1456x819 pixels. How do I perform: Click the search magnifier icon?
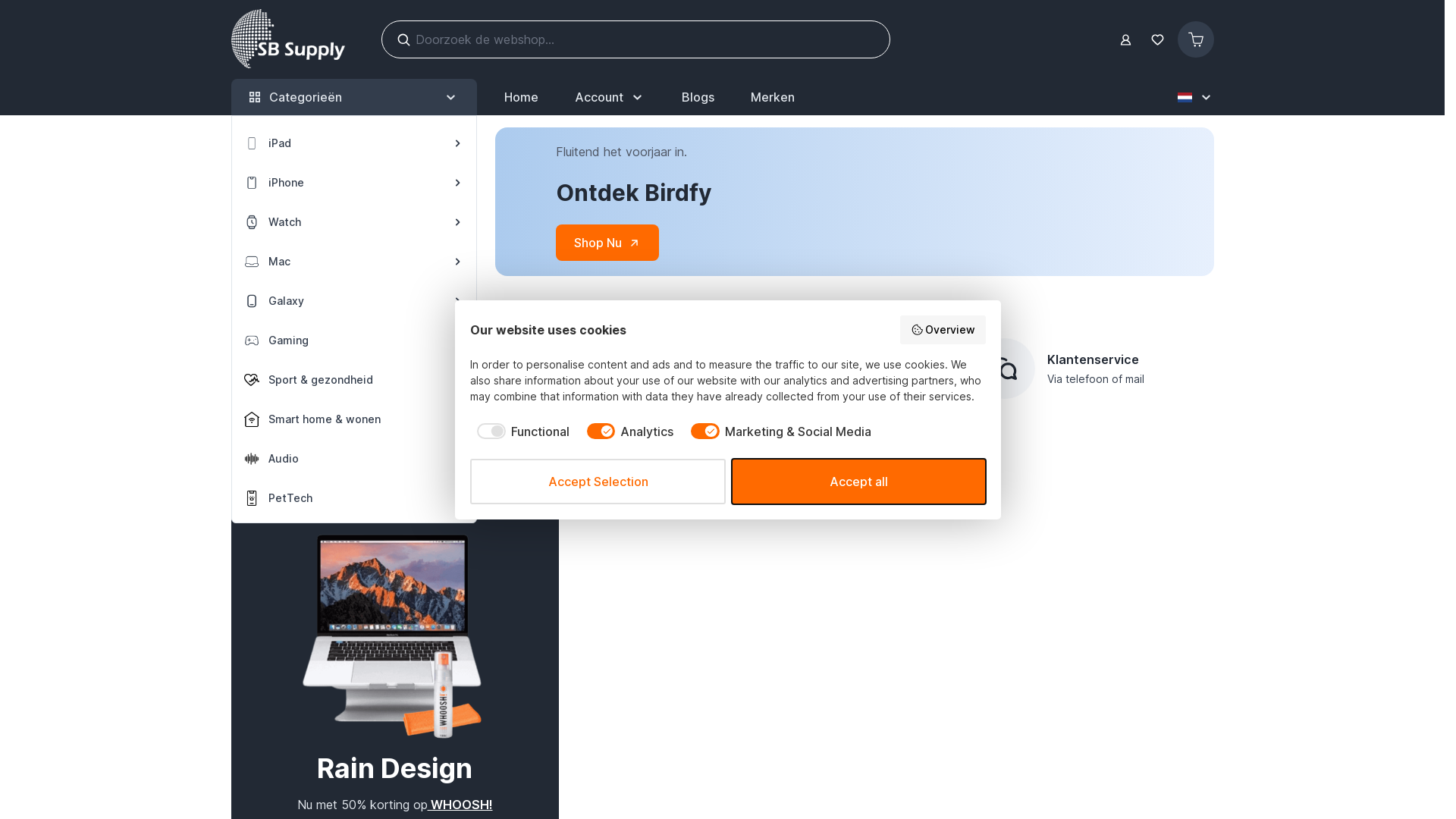(x=403, y=39)
